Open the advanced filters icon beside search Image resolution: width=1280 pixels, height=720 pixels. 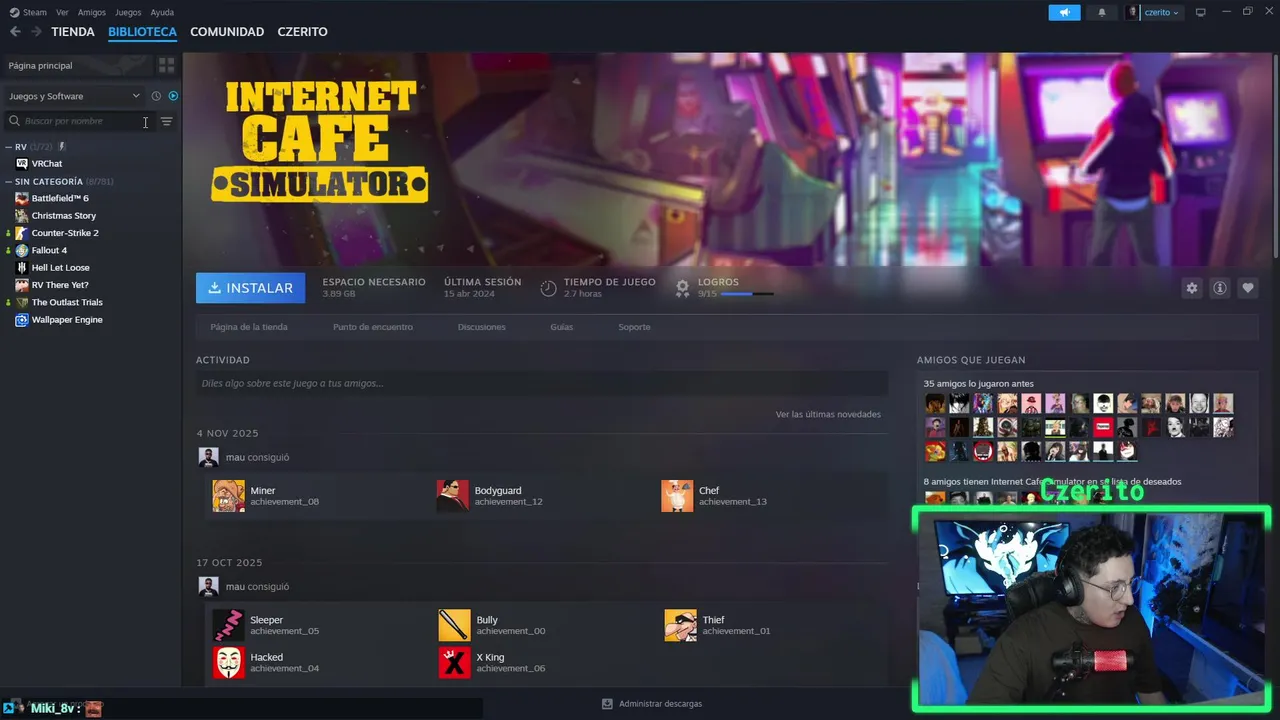[167, 121]
